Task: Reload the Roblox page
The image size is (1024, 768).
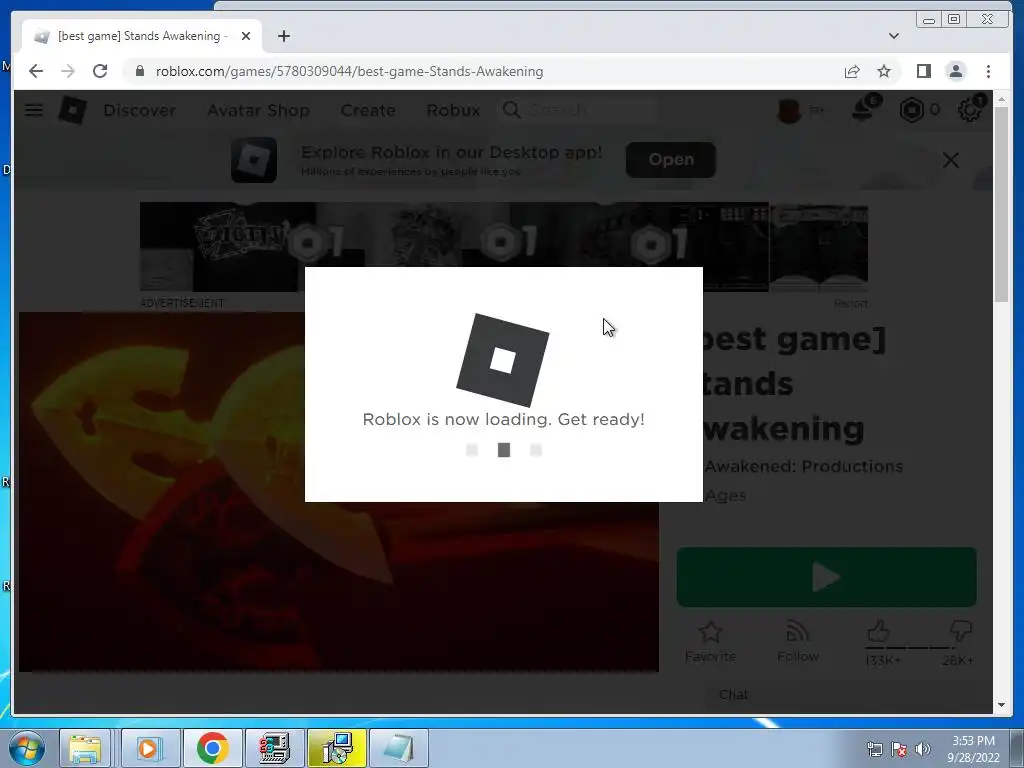Action: point(100,71)
